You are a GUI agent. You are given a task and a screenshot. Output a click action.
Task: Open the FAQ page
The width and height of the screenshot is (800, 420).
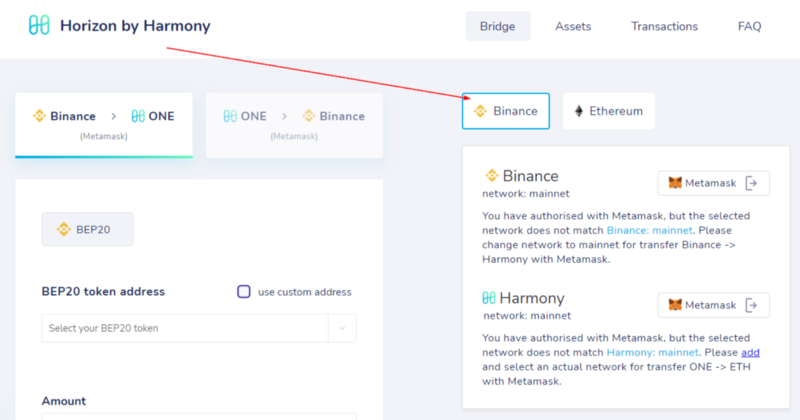click(749, 27)
